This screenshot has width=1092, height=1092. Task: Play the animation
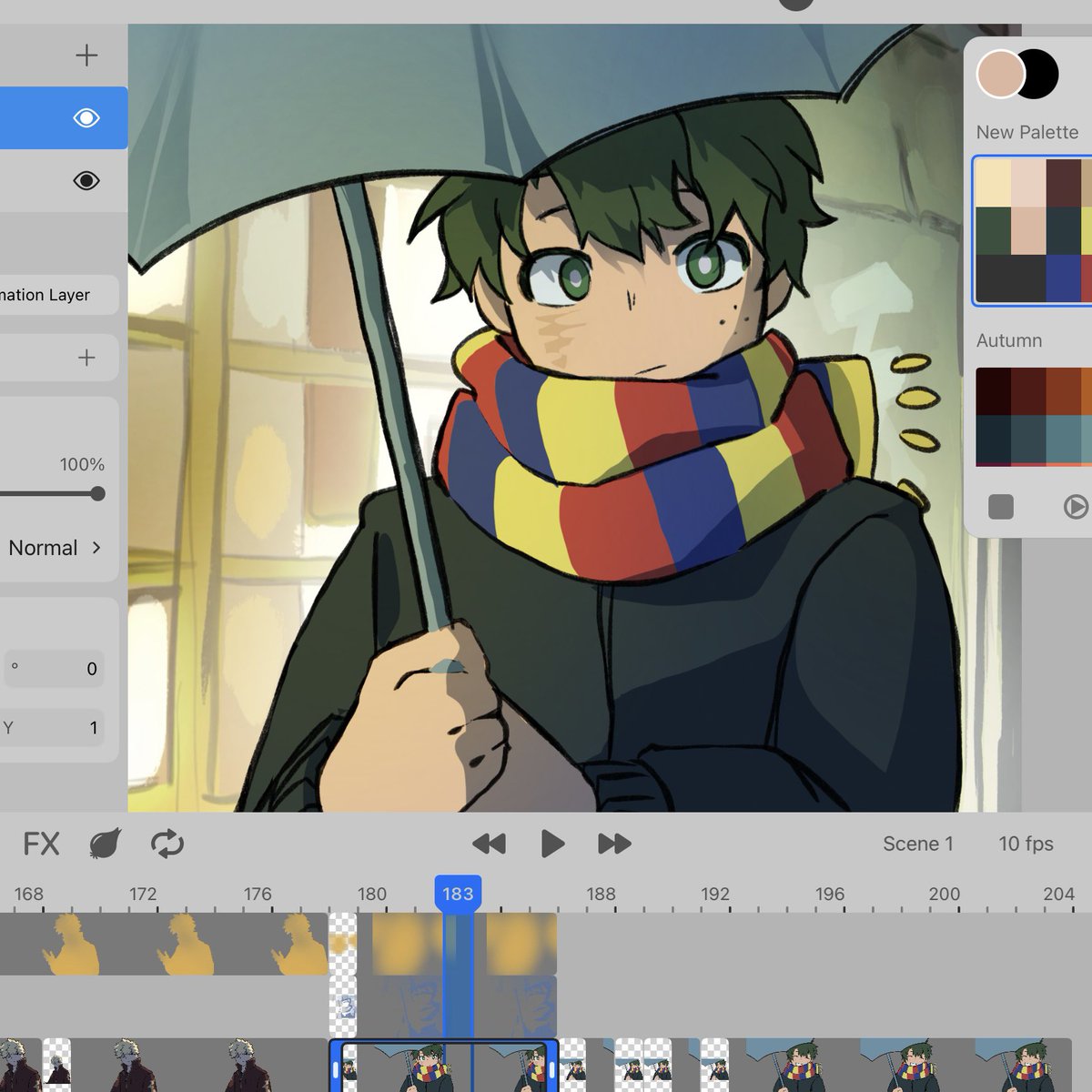(x=551, y=844)
